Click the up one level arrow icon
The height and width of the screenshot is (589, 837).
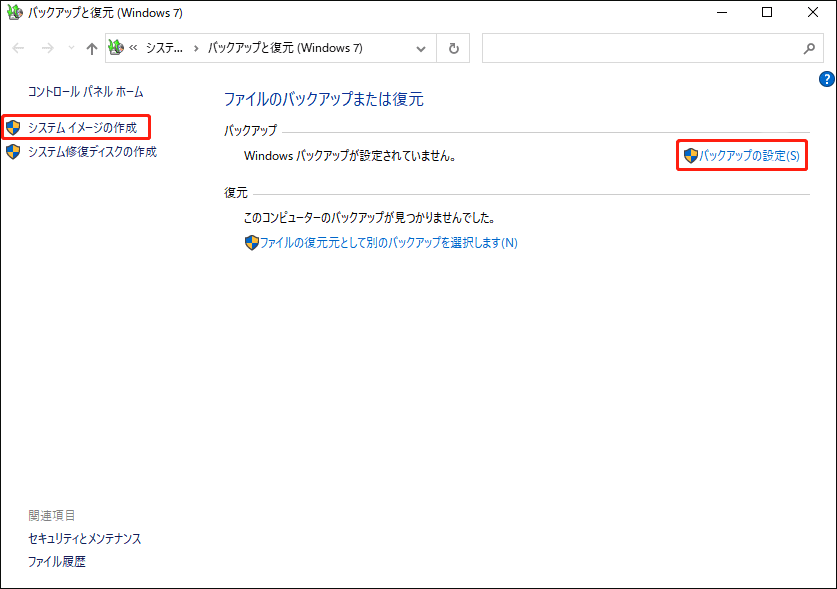tap(91, 47)
